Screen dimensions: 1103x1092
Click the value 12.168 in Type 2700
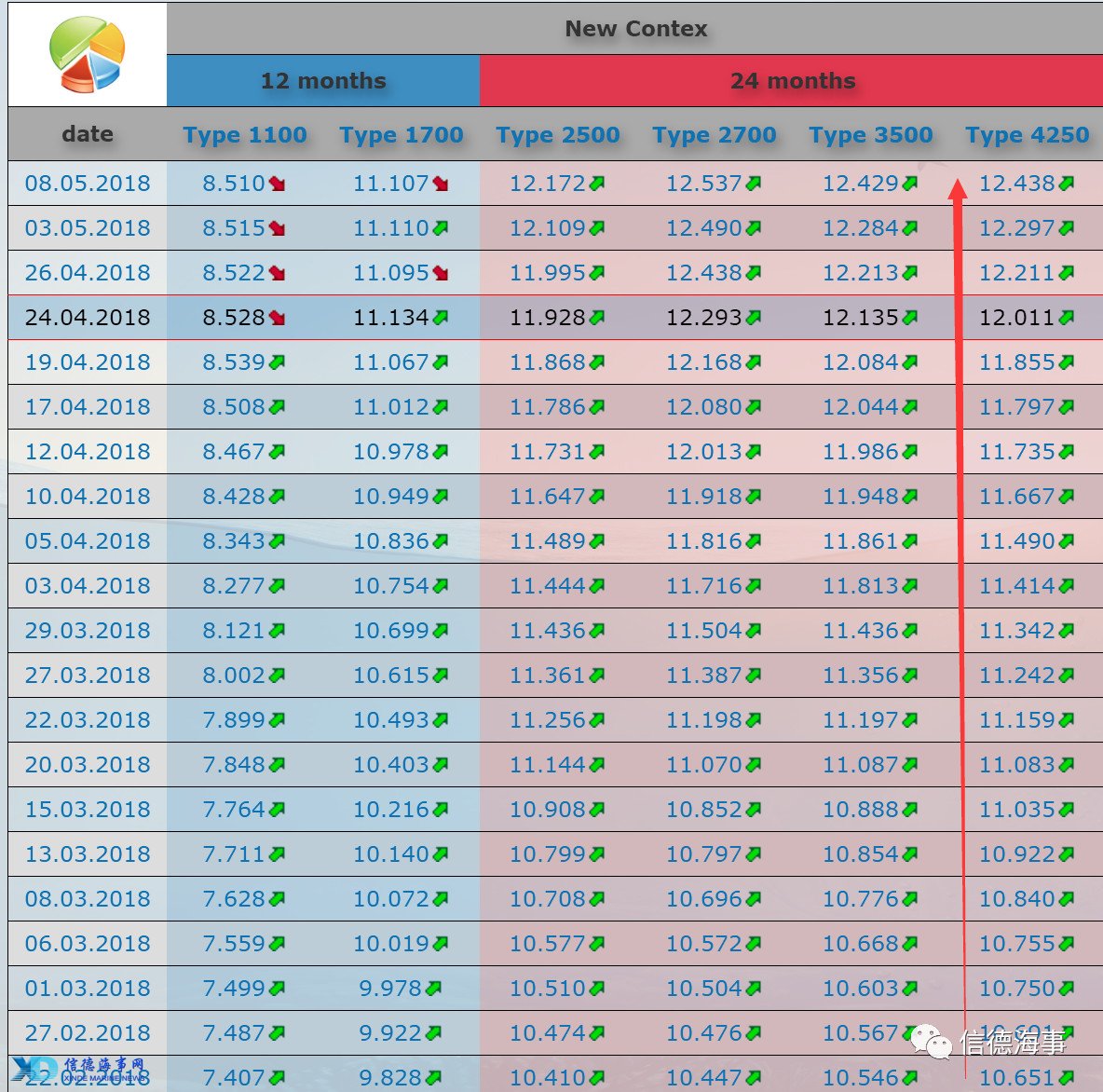click(x=704, y=362)
